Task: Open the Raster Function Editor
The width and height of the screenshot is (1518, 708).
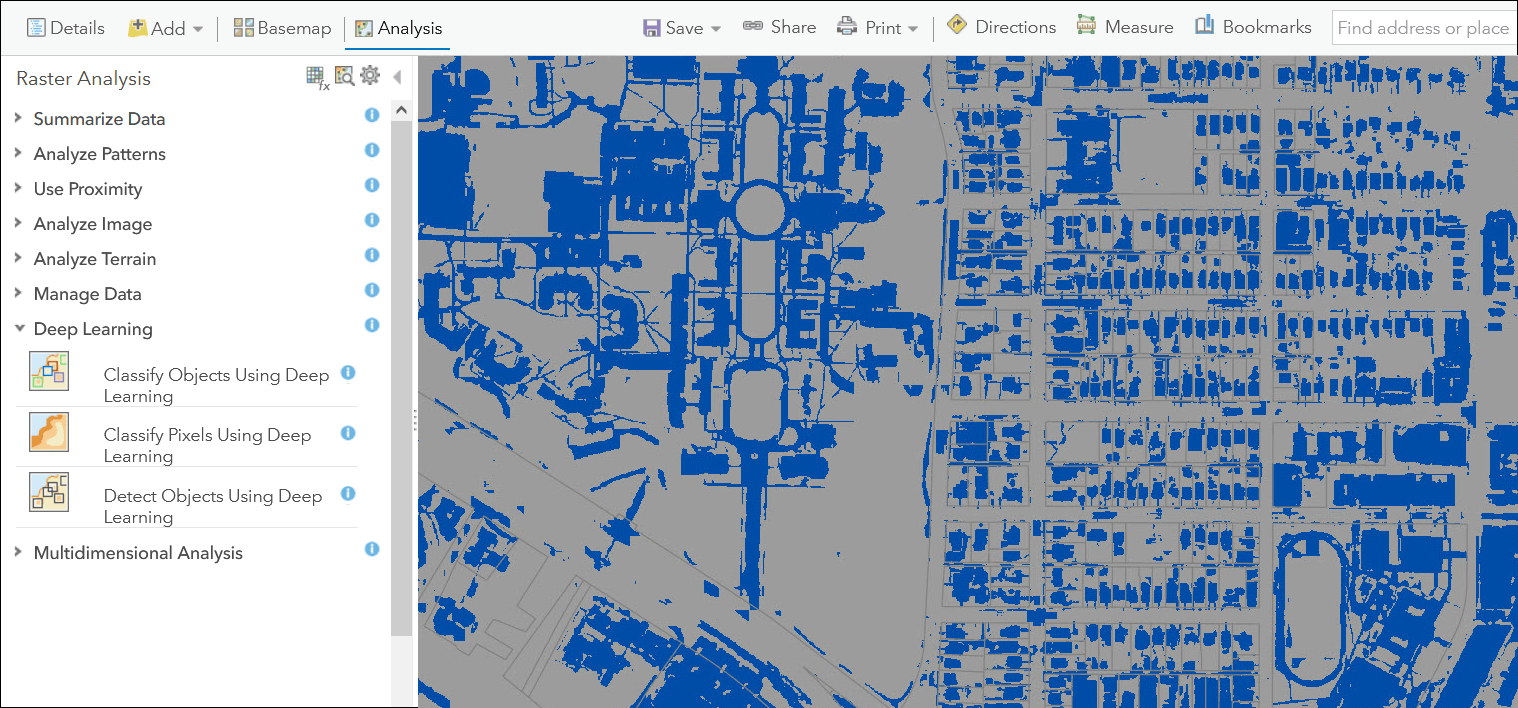Action: click(x=317, y=75)
